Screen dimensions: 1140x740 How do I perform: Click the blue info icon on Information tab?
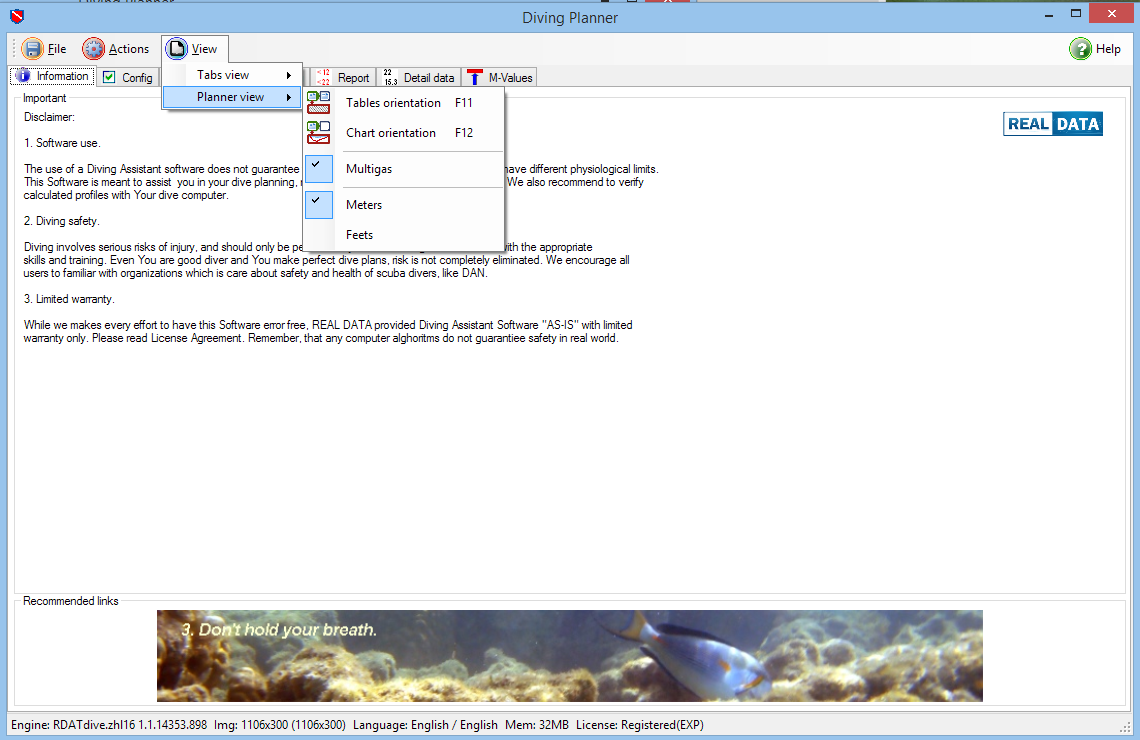(23, 77)
